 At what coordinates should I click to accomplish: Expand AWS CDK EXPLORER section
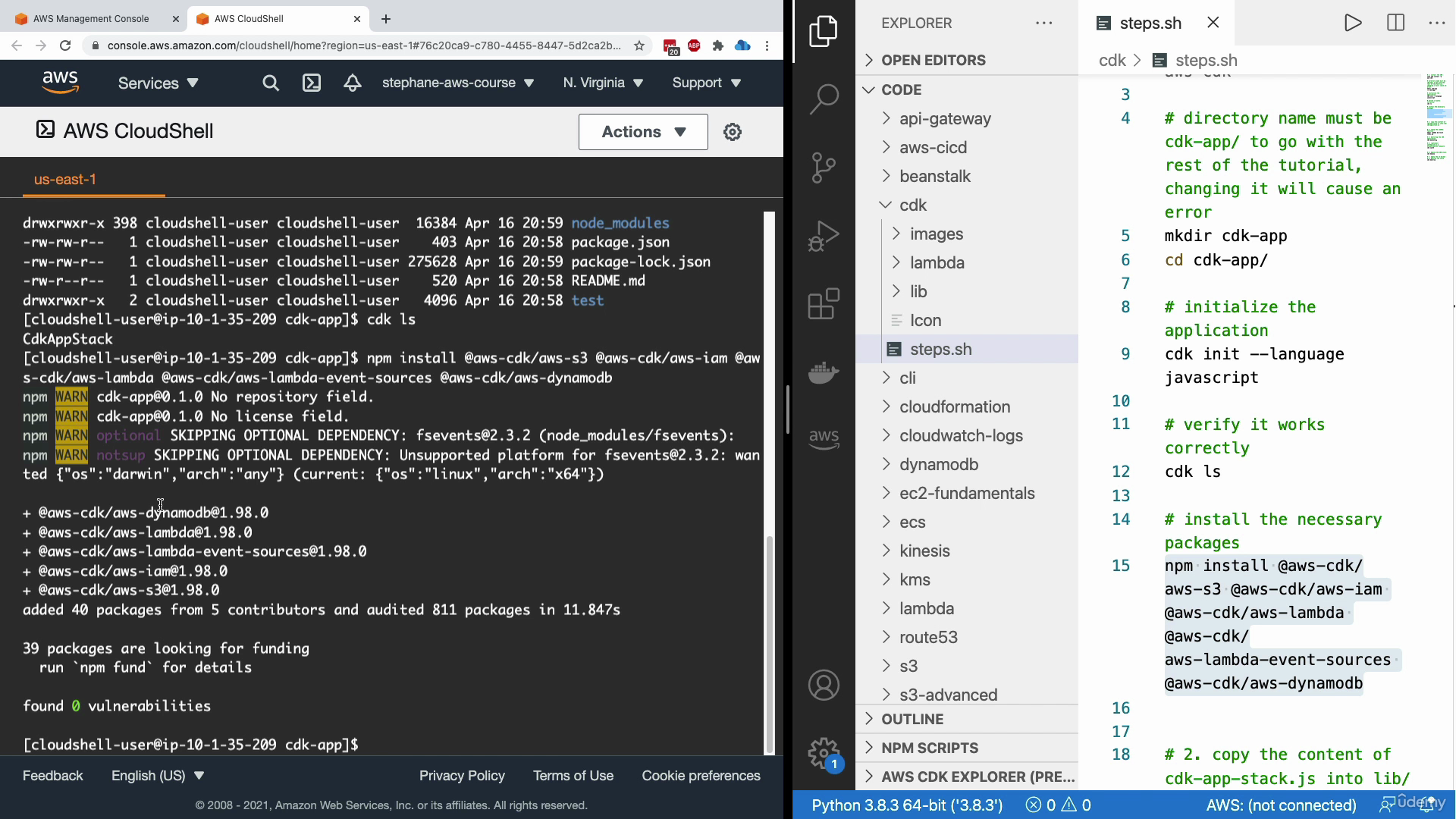point(967,777)
